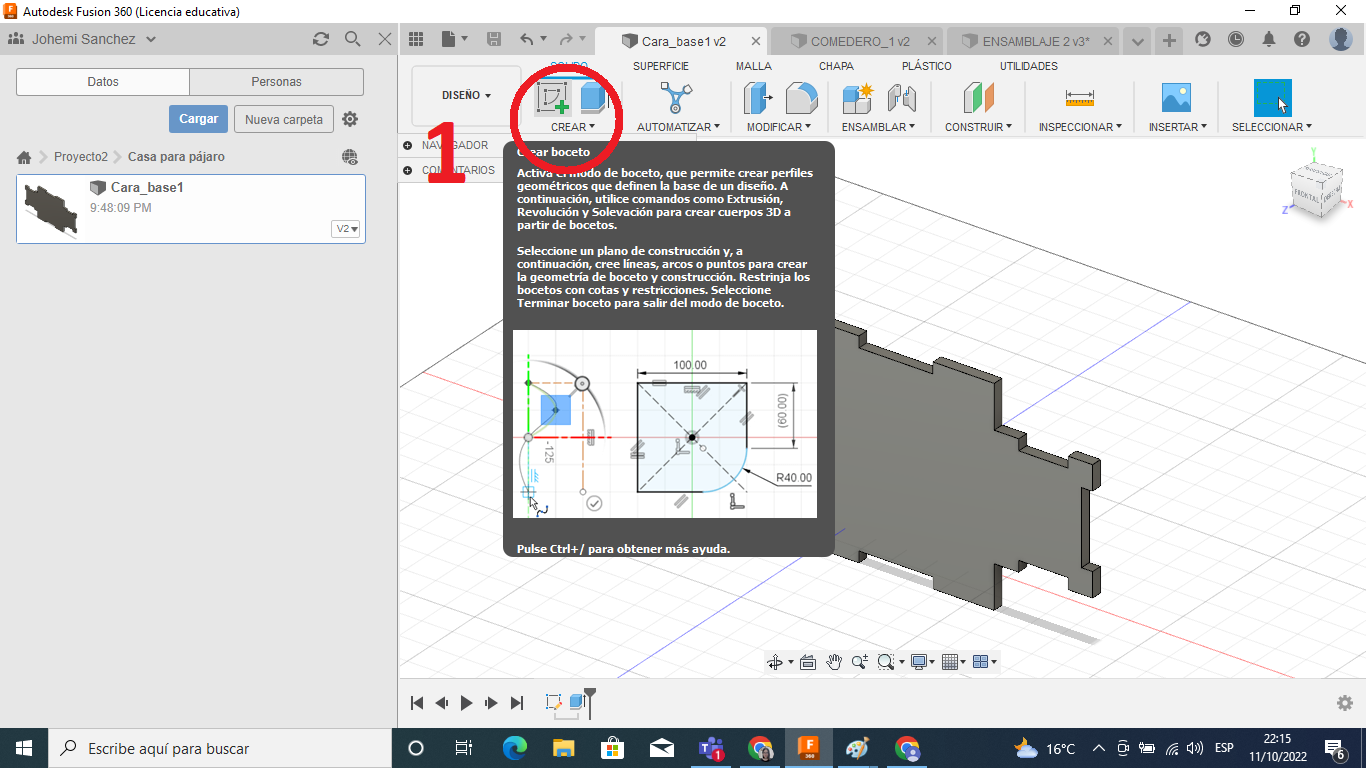The height and width of the screenshot is (768, 1366).
Task: Click the job status clock icon
Action: coord(1236,39)
